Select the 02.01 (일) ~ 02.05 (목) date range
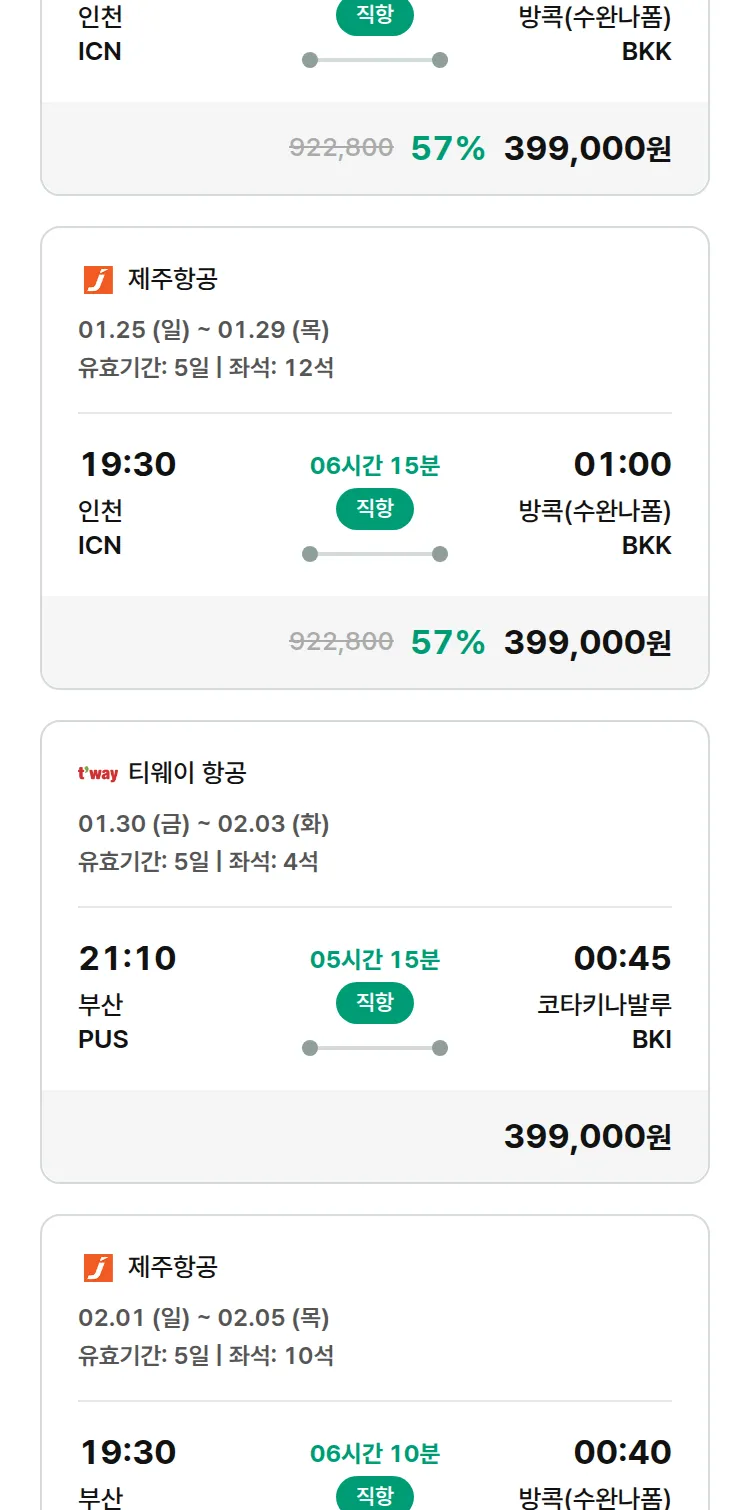Image resolution: width=750 pixels, height=1510 pixels. click(204, 1318)
